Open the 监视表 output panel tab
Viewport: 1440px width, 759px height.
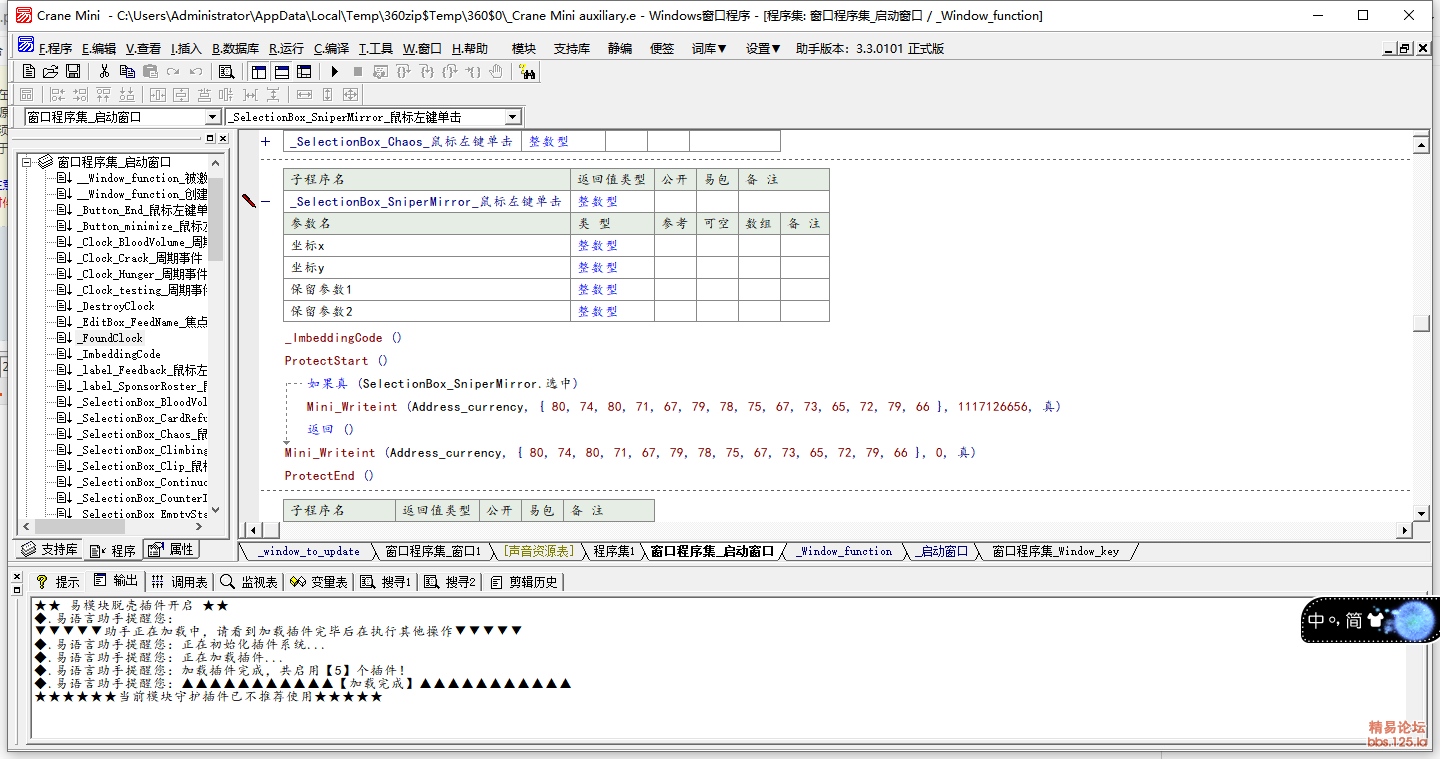[x=249, y=581]
